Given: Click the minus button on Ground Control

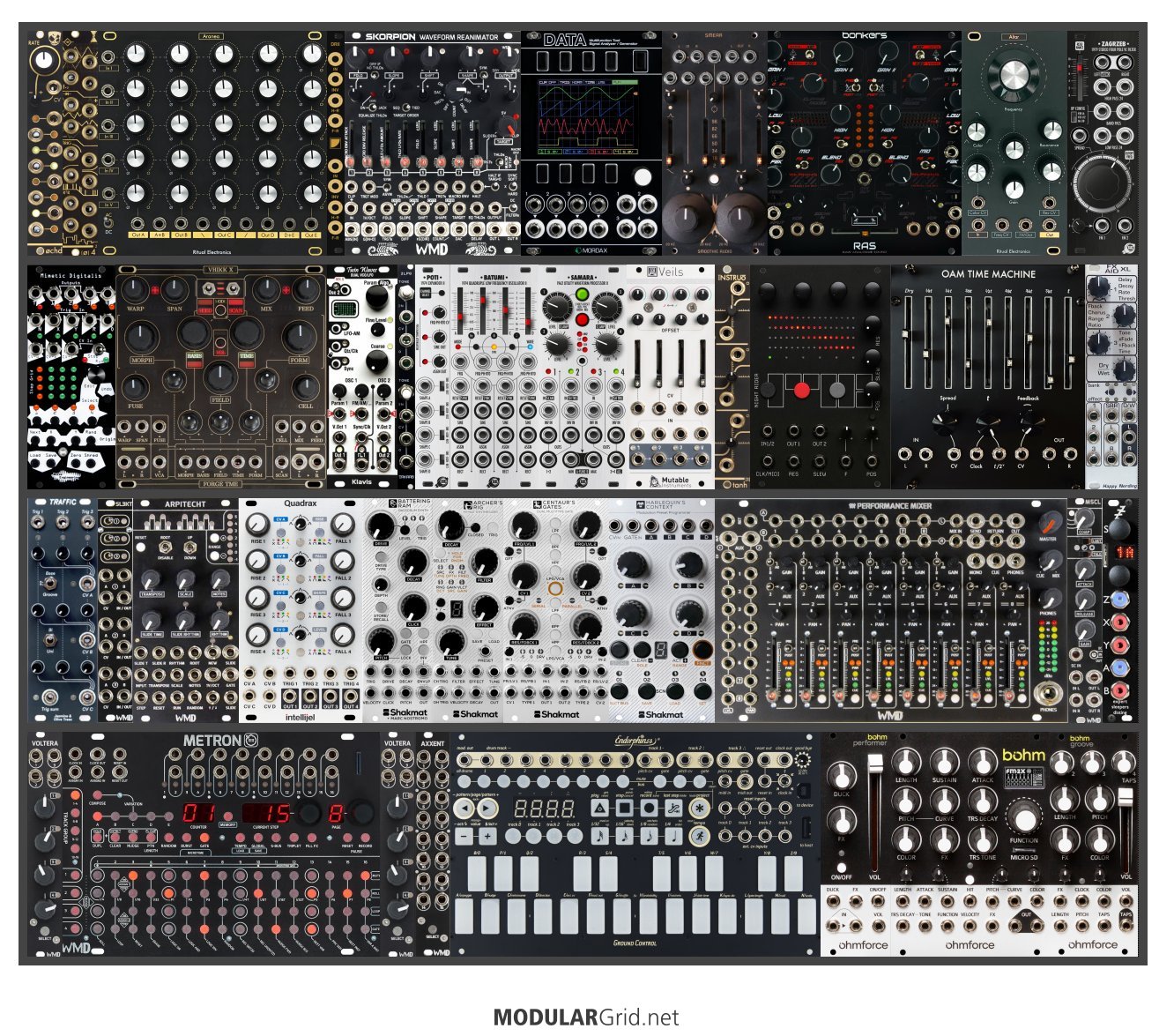Looking at the screenshot, I should click(464, 835).
